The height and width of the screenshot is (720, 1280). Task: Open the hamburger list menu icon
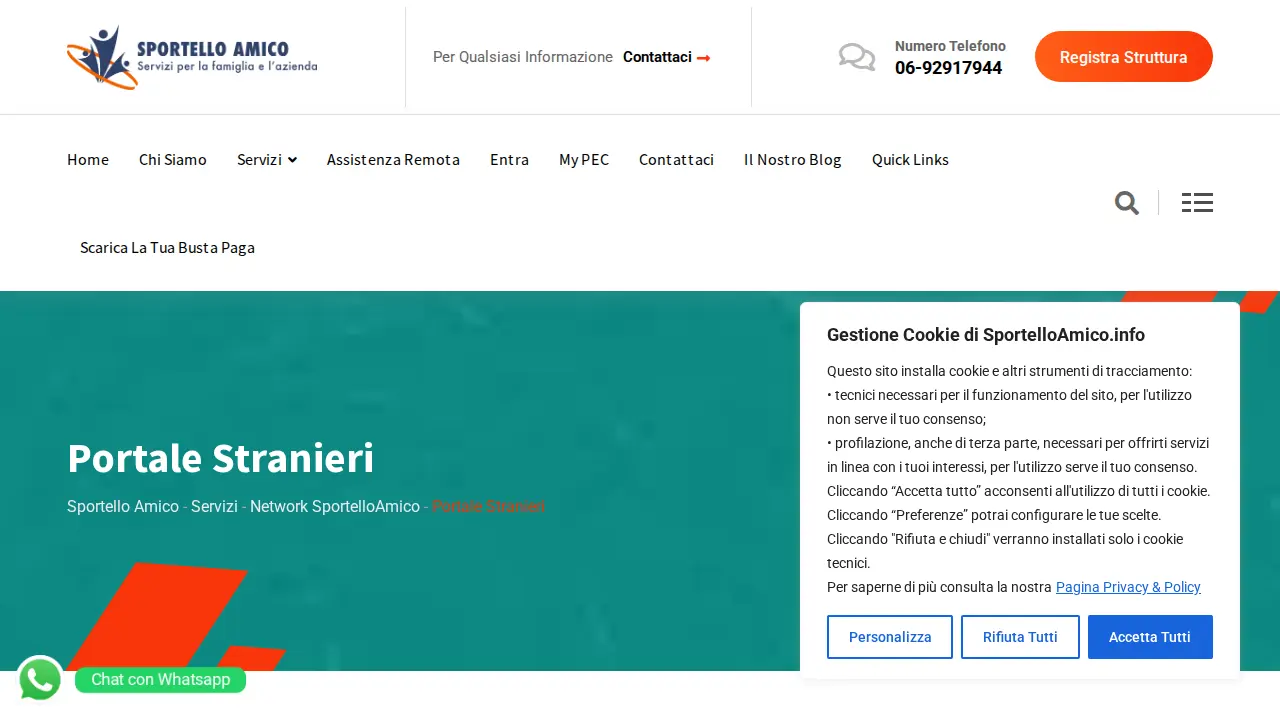[1197, 203]
